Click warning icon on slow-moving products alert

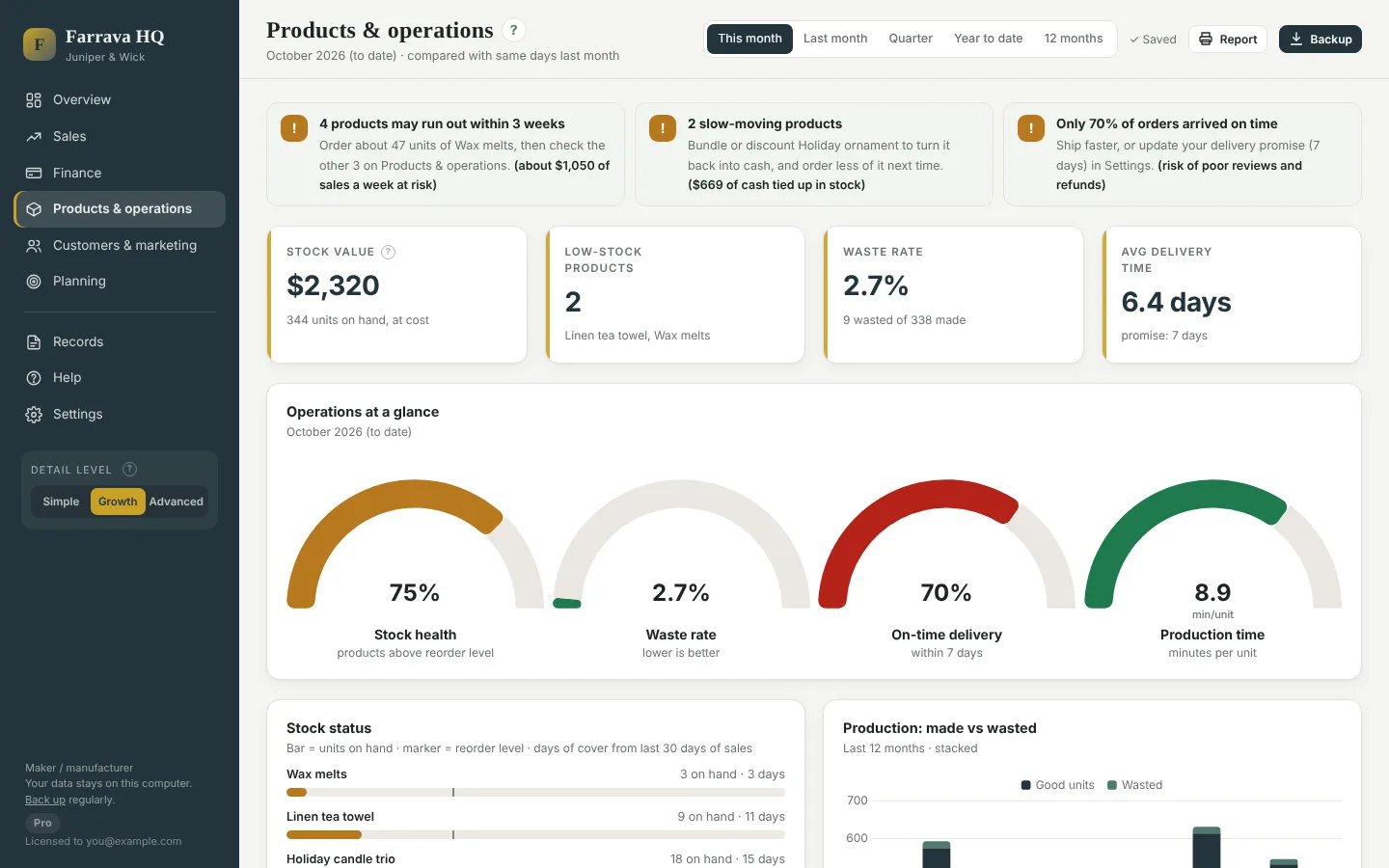coord(663,128)
